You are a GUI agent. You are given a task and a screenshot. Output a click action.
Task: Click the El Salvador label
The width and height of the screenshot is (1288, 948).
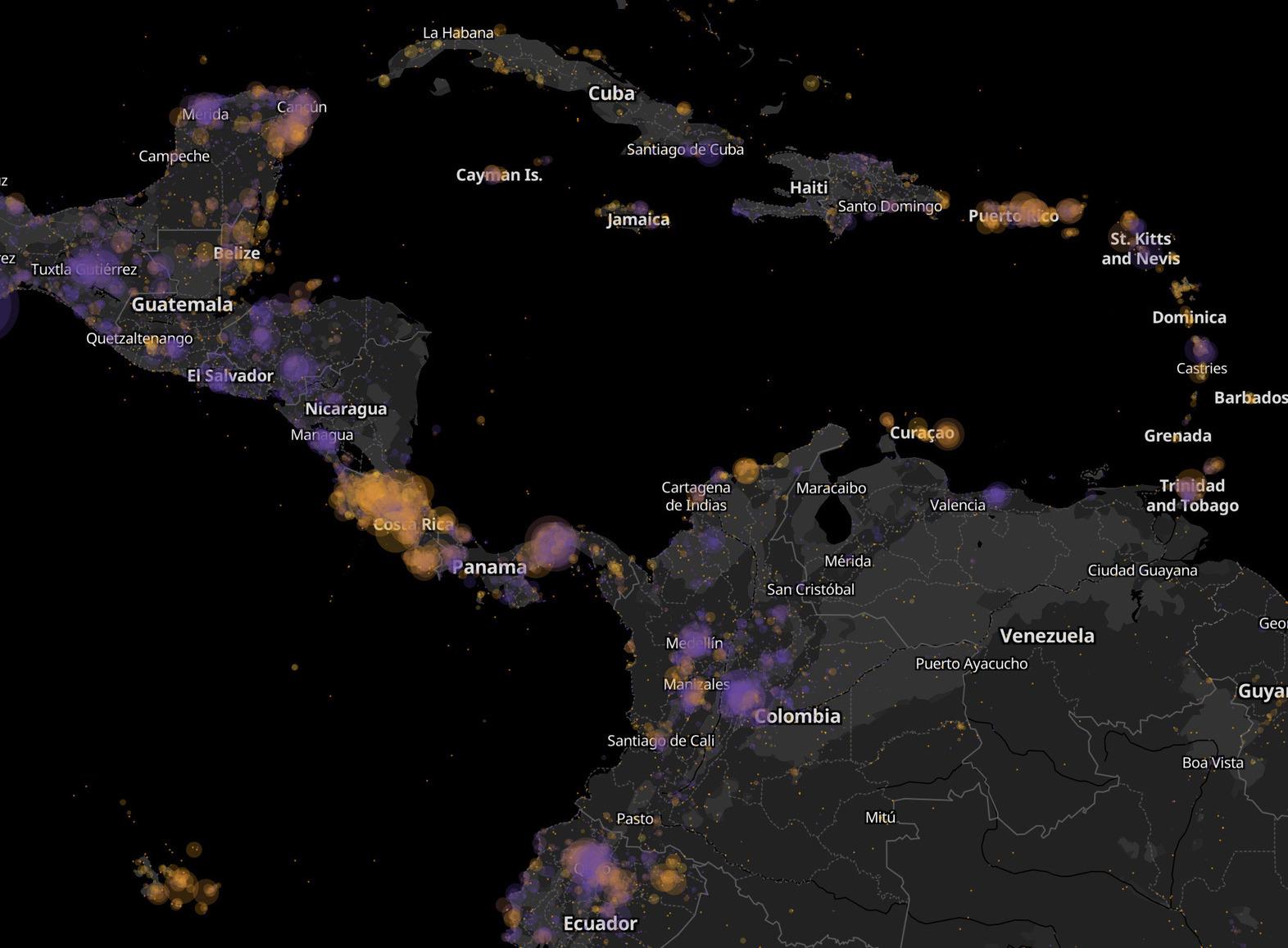[x=230, y=376]
